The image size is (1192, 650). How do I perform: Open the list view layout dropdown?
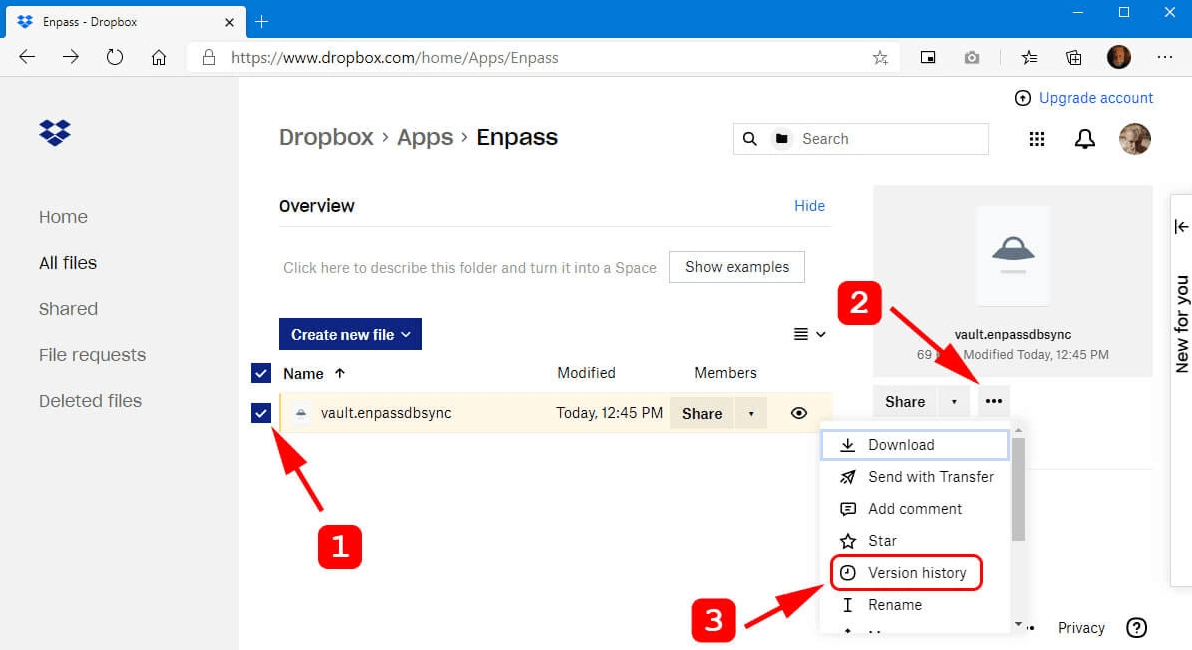click(x=809, y=335)
